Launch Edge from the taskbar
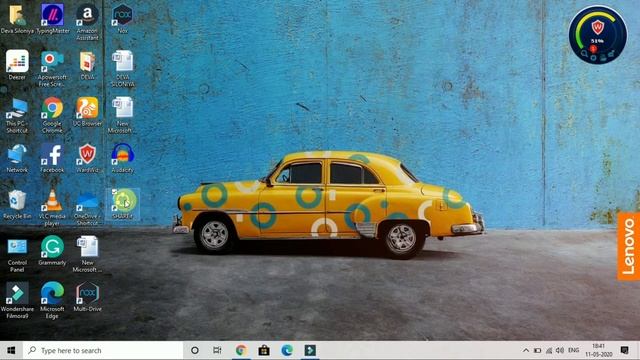Screen dimensions: 640x360 (287, 350)
